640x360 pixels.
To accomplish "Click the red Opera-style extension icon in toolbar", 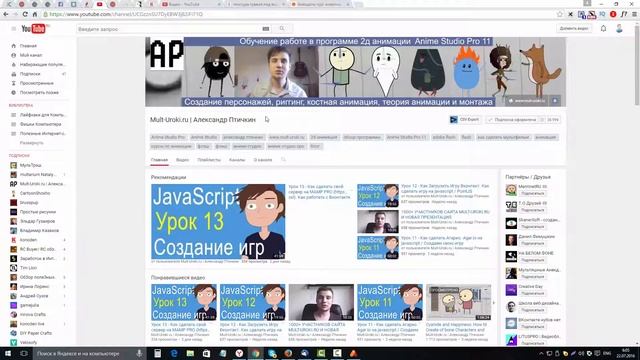I will tap(613, 14).
